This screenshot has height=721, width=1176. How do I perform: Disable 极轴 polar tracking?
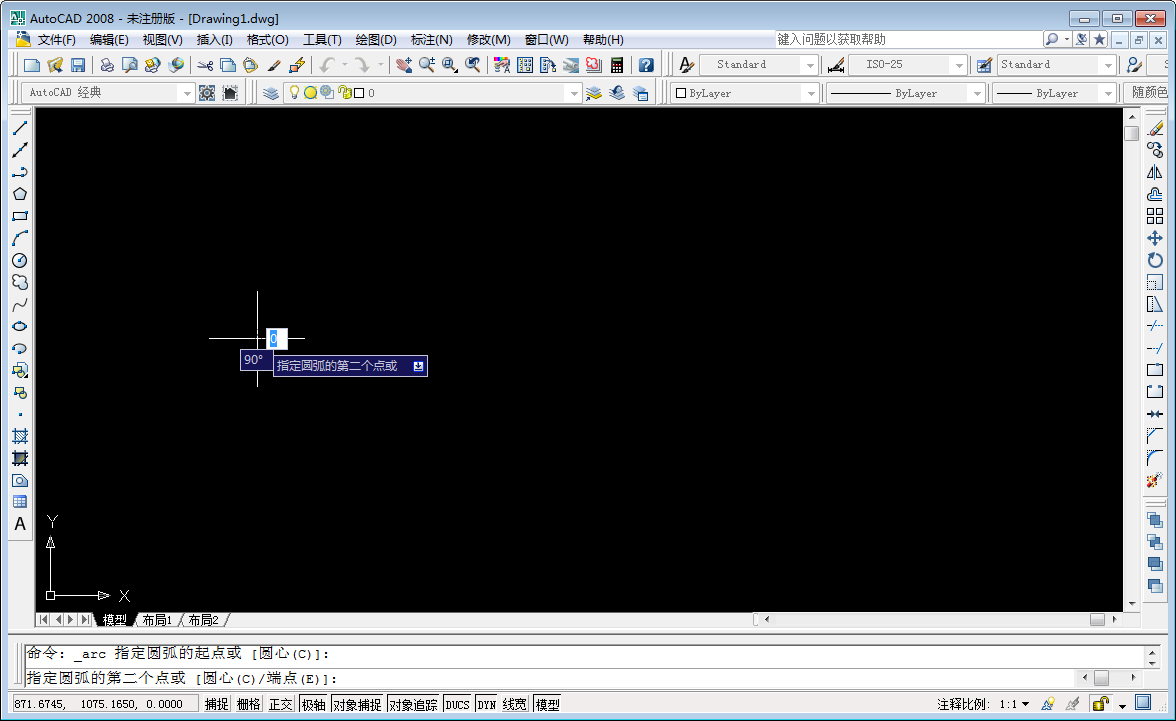click(311, 703)
